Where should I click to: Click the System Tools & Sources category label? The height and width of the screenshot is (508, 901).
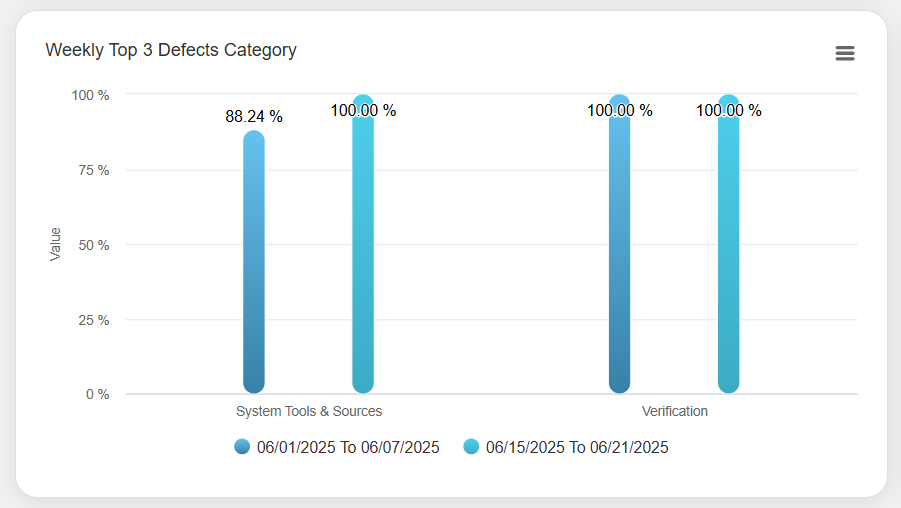coord(309,411)
